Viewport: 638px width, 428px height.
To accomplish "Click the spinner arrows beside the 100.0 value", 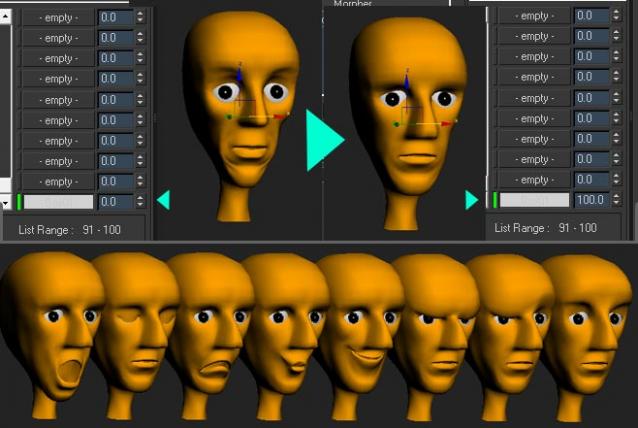I will [616, 200].
